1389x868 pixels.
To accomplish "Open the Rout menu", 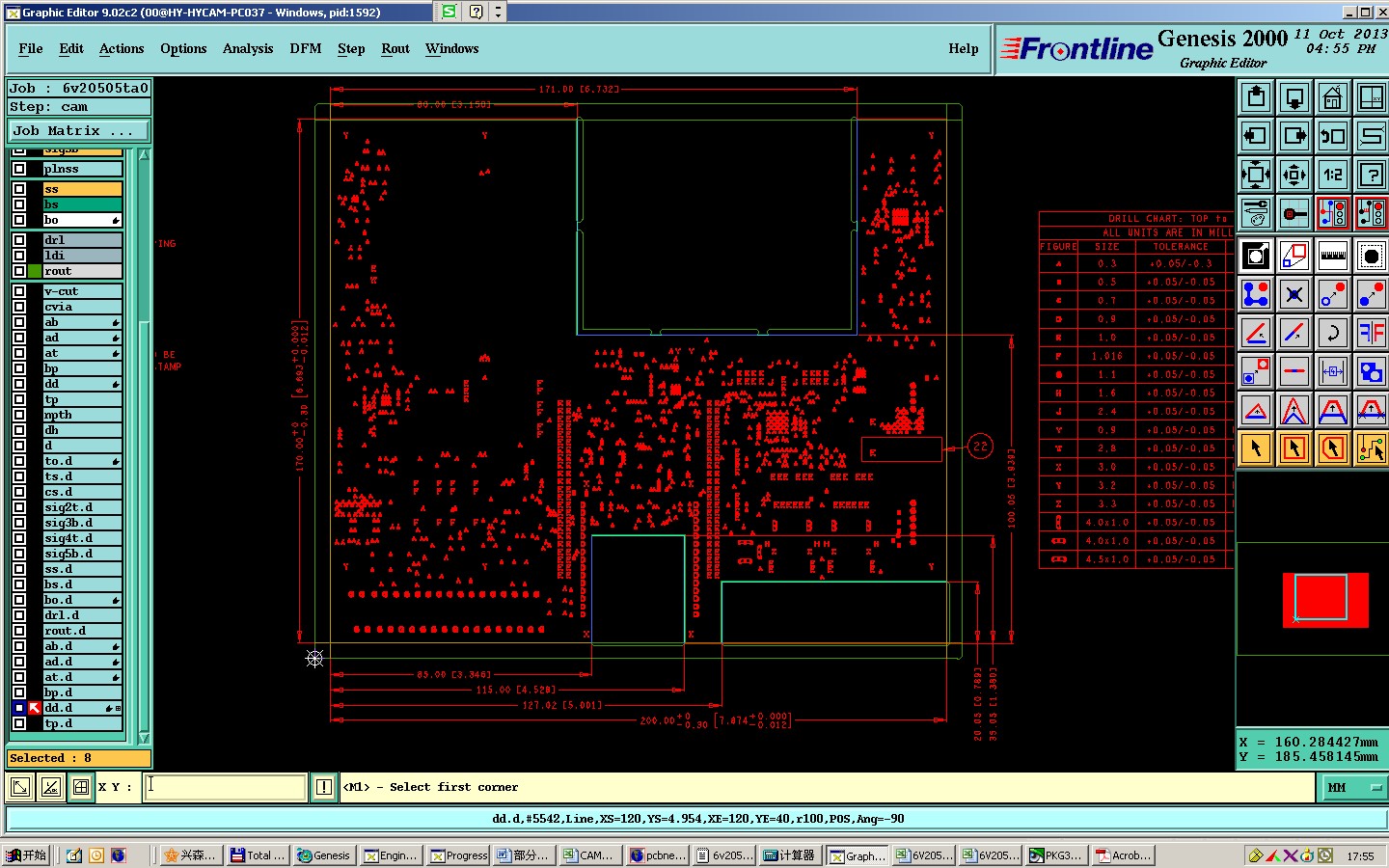I will coord(395,48).
